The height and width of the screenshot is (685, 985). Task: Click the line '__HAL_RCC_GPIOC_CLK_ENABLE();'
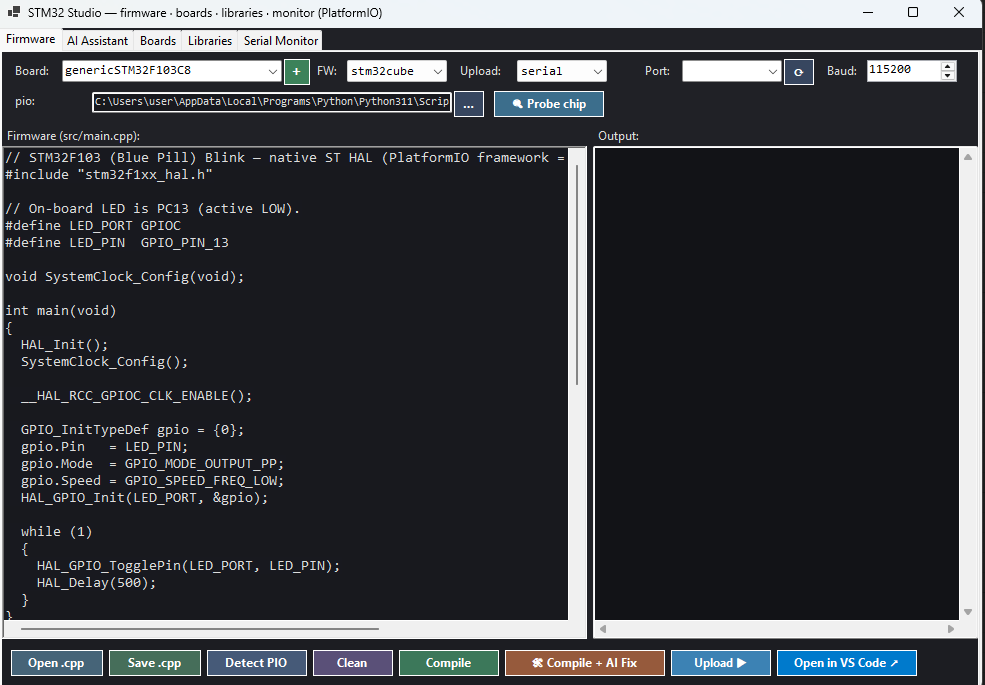[136, 396]
